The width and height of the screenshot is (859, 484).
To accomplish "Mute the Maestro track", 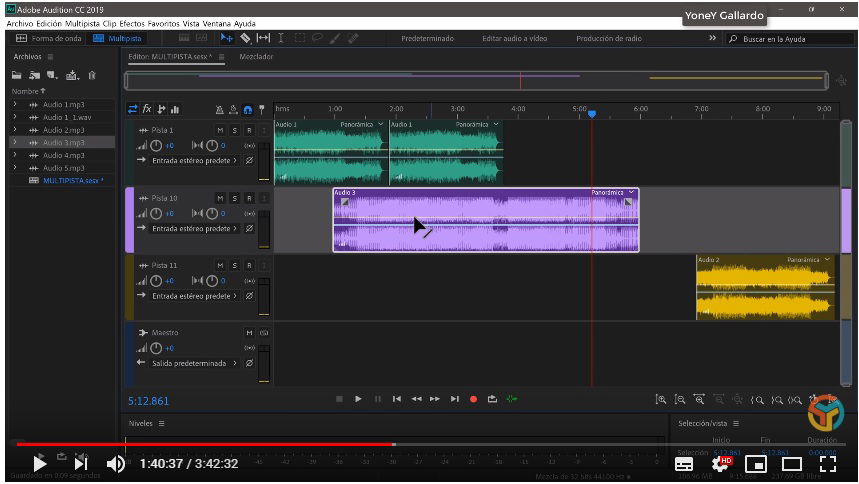I will point(249,333).
